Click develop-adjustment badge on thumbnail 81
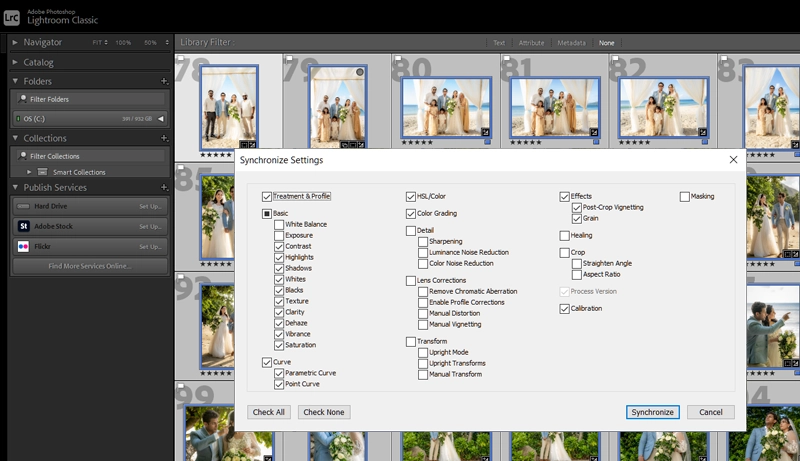This screenshot has height=461, width=800. (x=594, y=132)
